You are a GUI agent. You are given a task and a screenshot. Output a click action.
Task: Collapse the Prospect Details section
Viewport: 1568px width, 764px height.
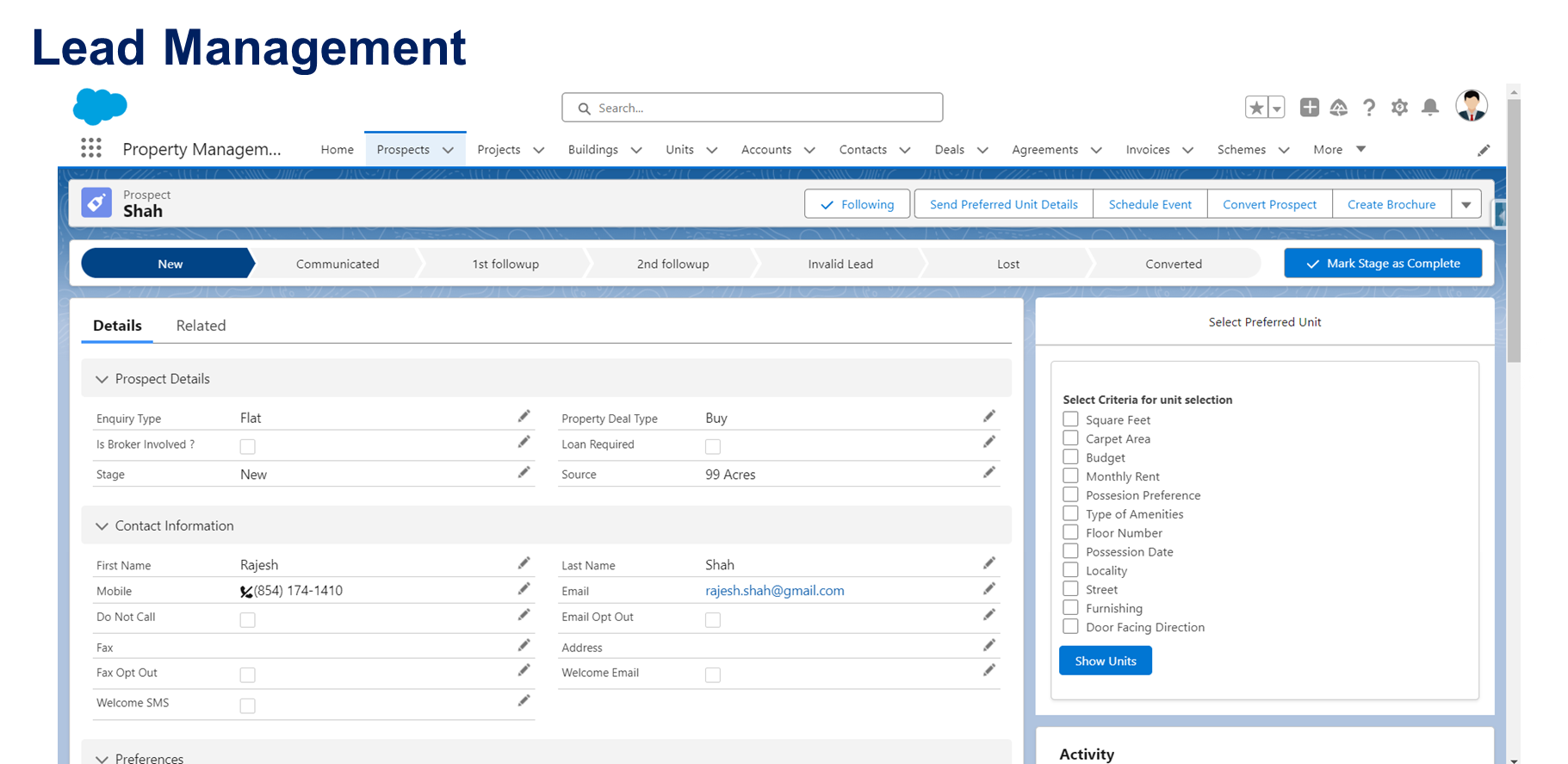click(102, 379)
